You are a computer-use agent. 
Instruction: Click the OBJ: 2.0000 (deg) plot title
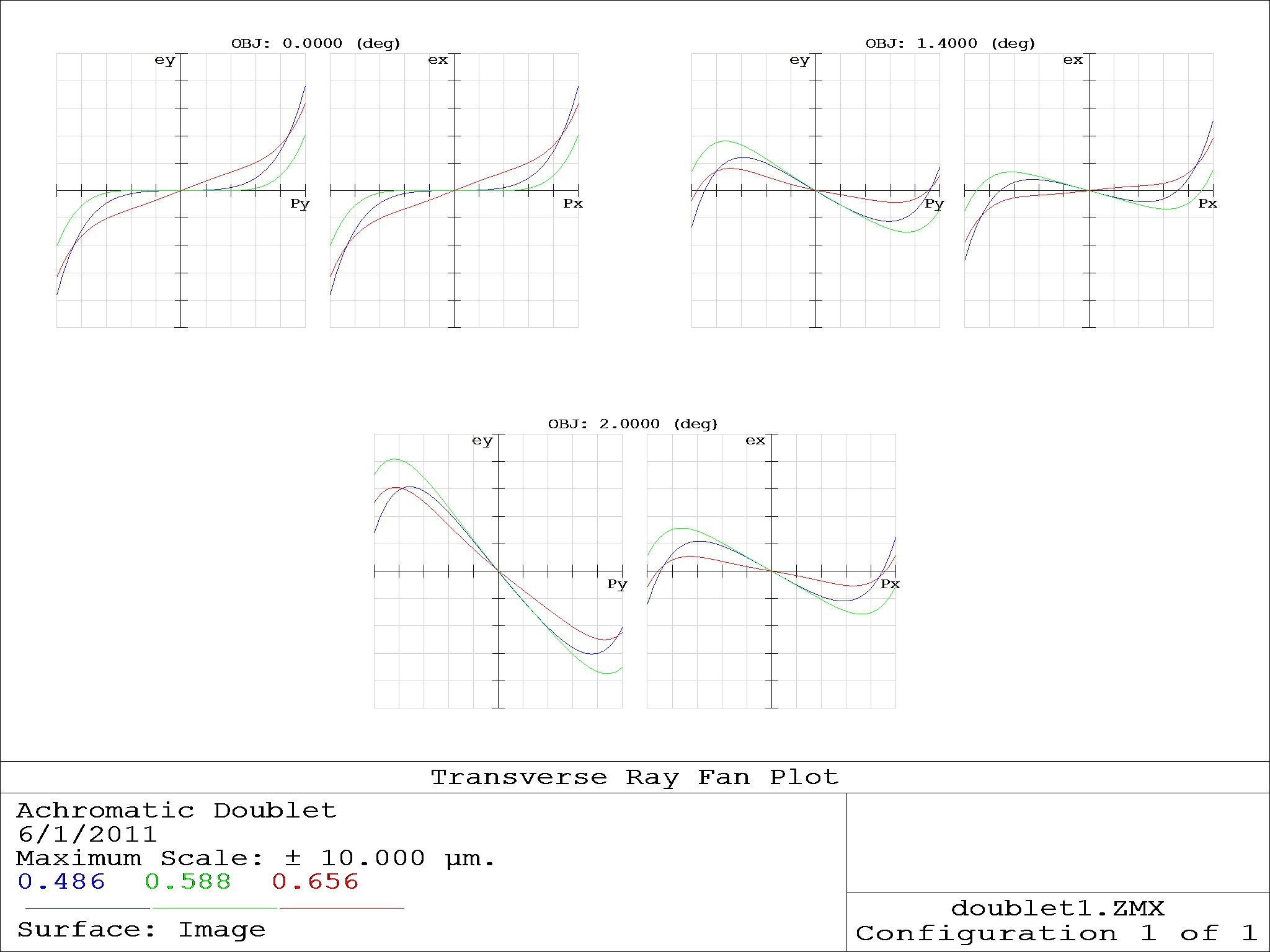pyautogui.click(x=633, y=424)
